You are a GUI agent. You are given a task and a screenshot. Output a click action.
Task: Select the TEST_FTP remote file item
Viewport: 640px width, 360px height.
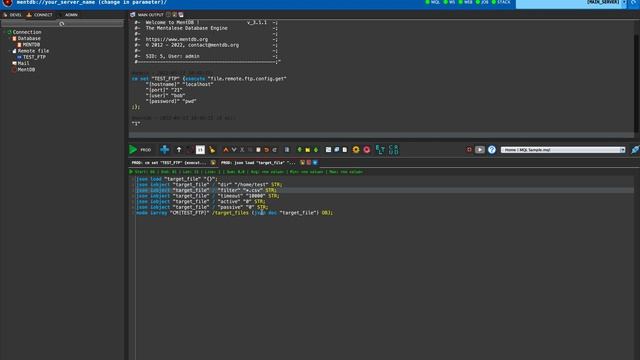pyautogui.click(x=34, y=57)
